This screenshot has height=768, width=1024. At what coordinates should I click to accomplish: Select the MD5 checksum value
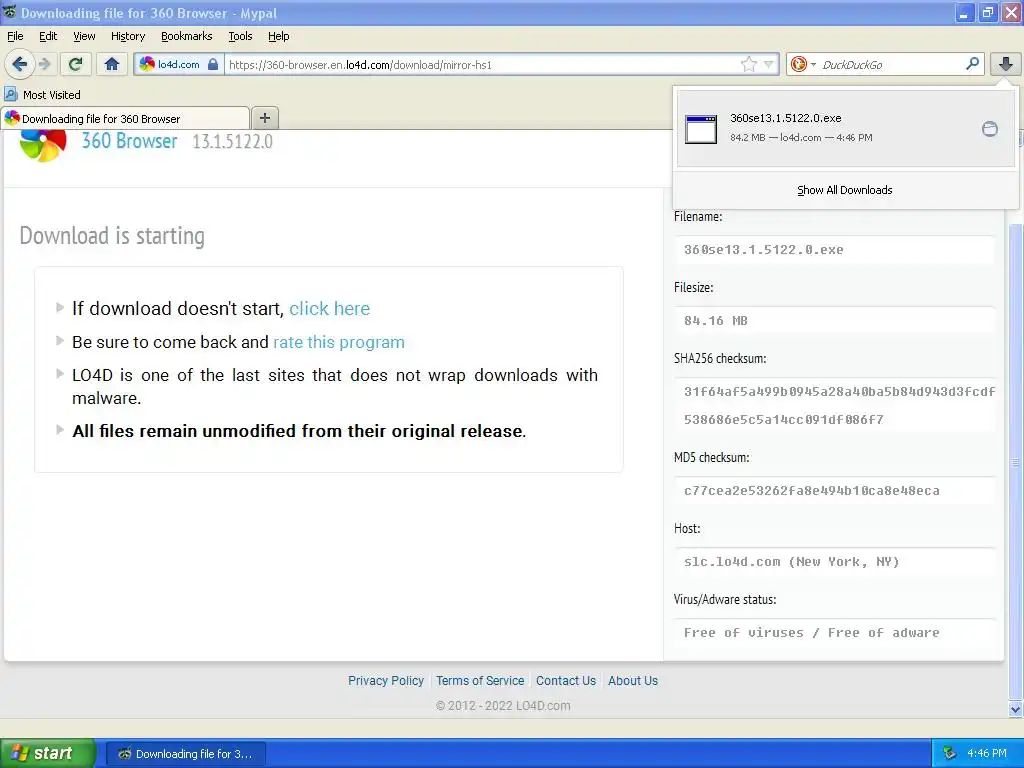pos(835,490)
